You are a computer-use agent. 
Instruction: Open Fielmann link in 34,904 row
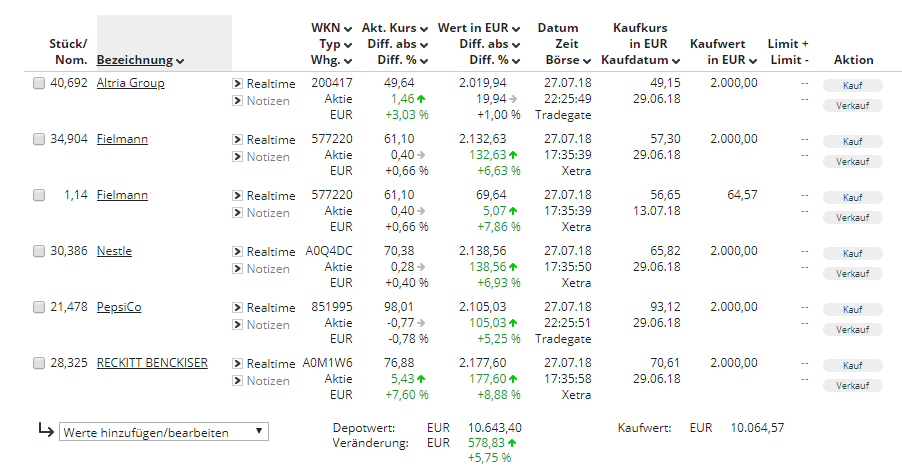(x=122, y=139)
